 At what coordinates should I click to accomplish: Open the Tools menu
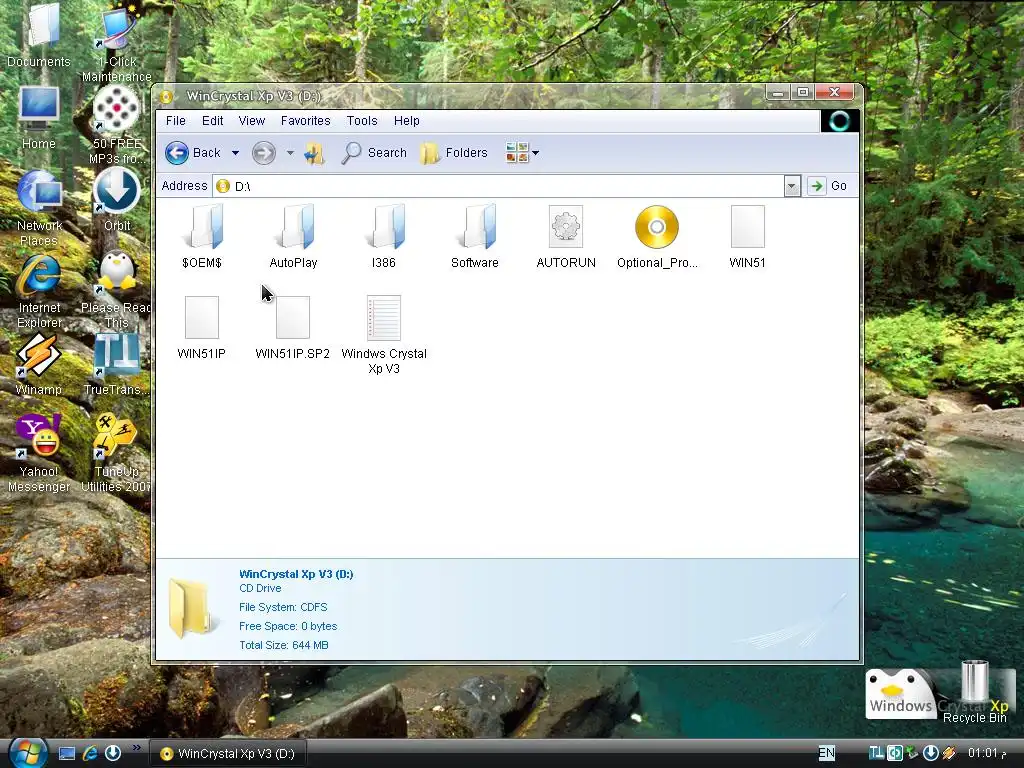[362, 121]
